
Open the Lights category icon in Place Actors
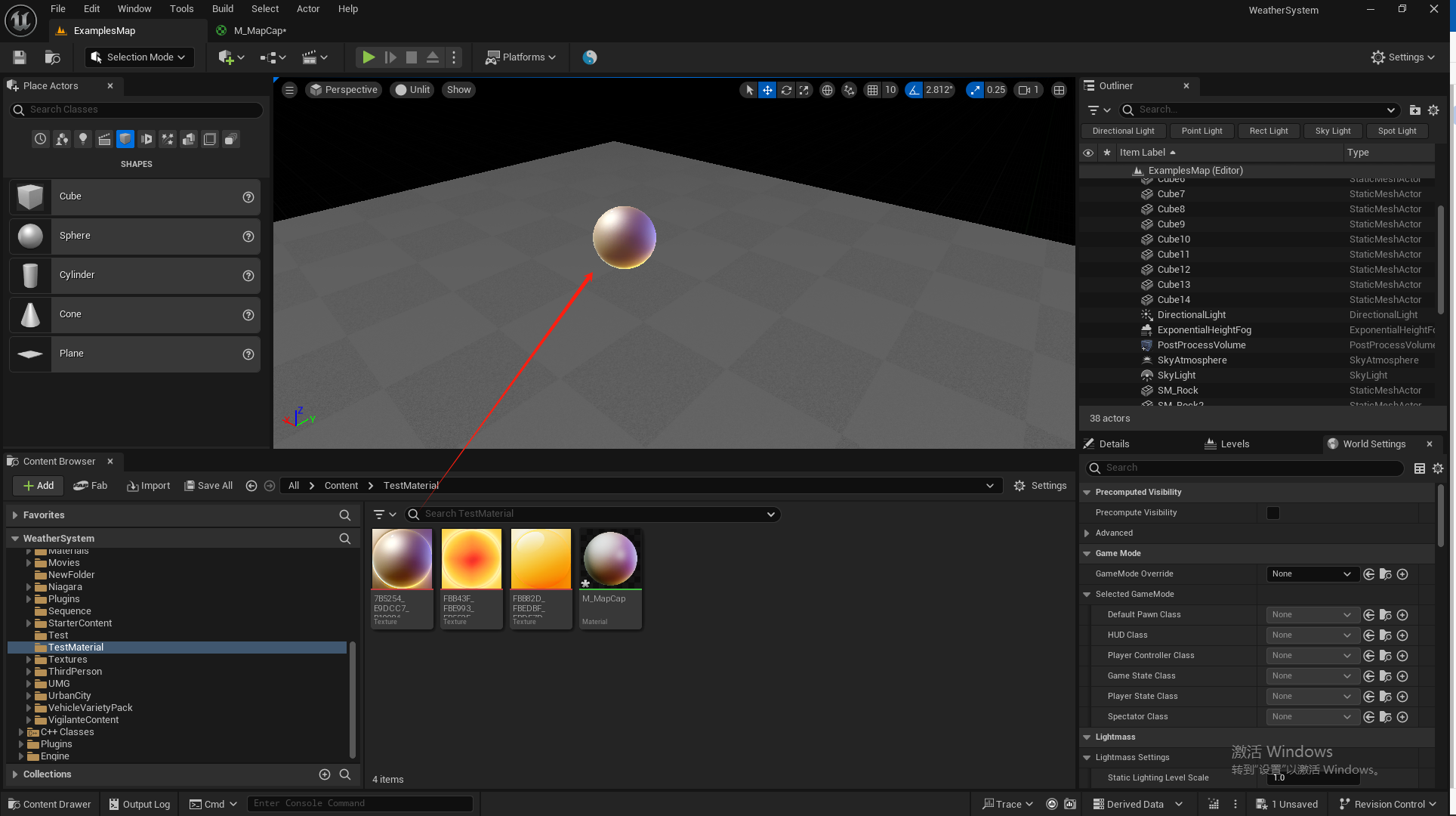click(x=83, y=139)
